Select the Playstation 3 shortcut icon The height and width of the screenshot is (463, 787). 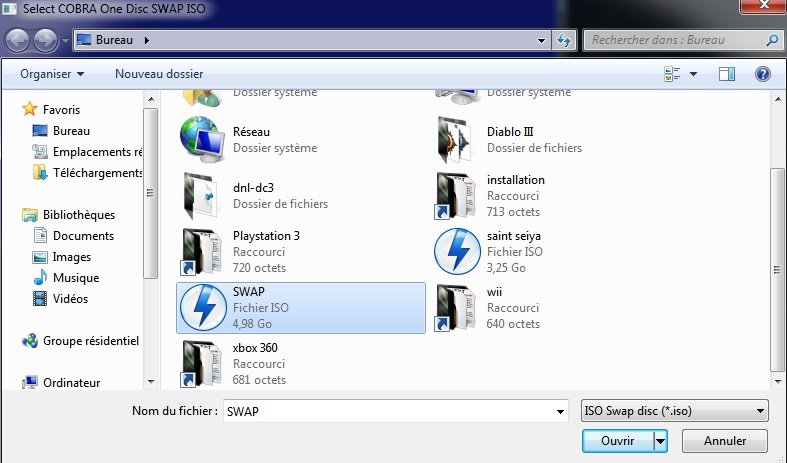pyautogui.click(x=203, y=251)
